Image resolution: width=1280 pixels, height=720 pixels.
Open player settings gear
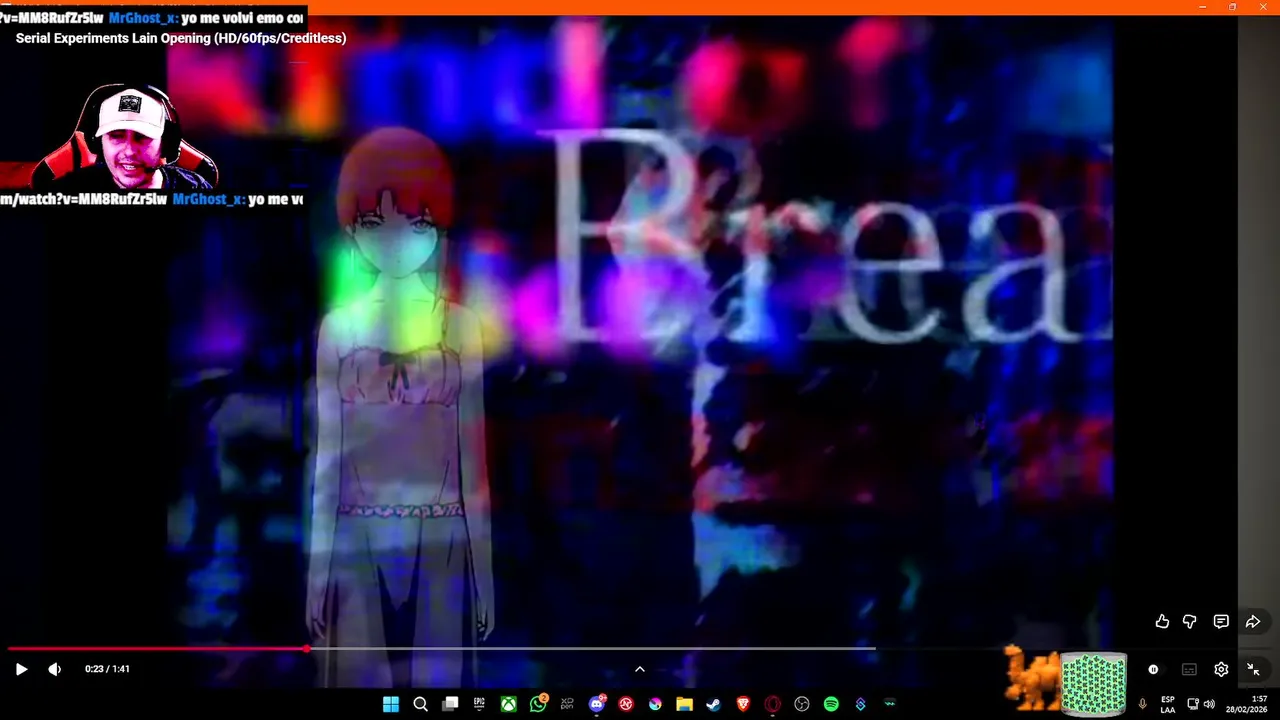tap(1221, 670)
